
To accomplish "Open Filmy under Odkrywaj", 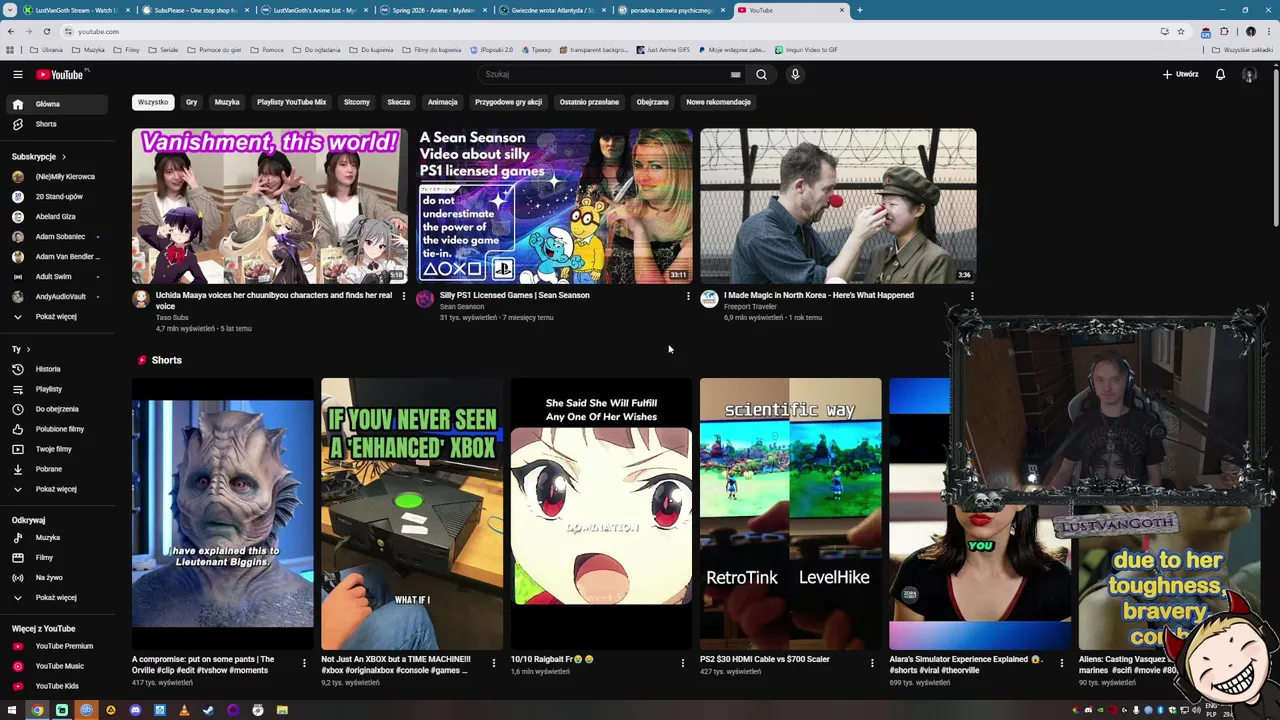I will [55, 558].
